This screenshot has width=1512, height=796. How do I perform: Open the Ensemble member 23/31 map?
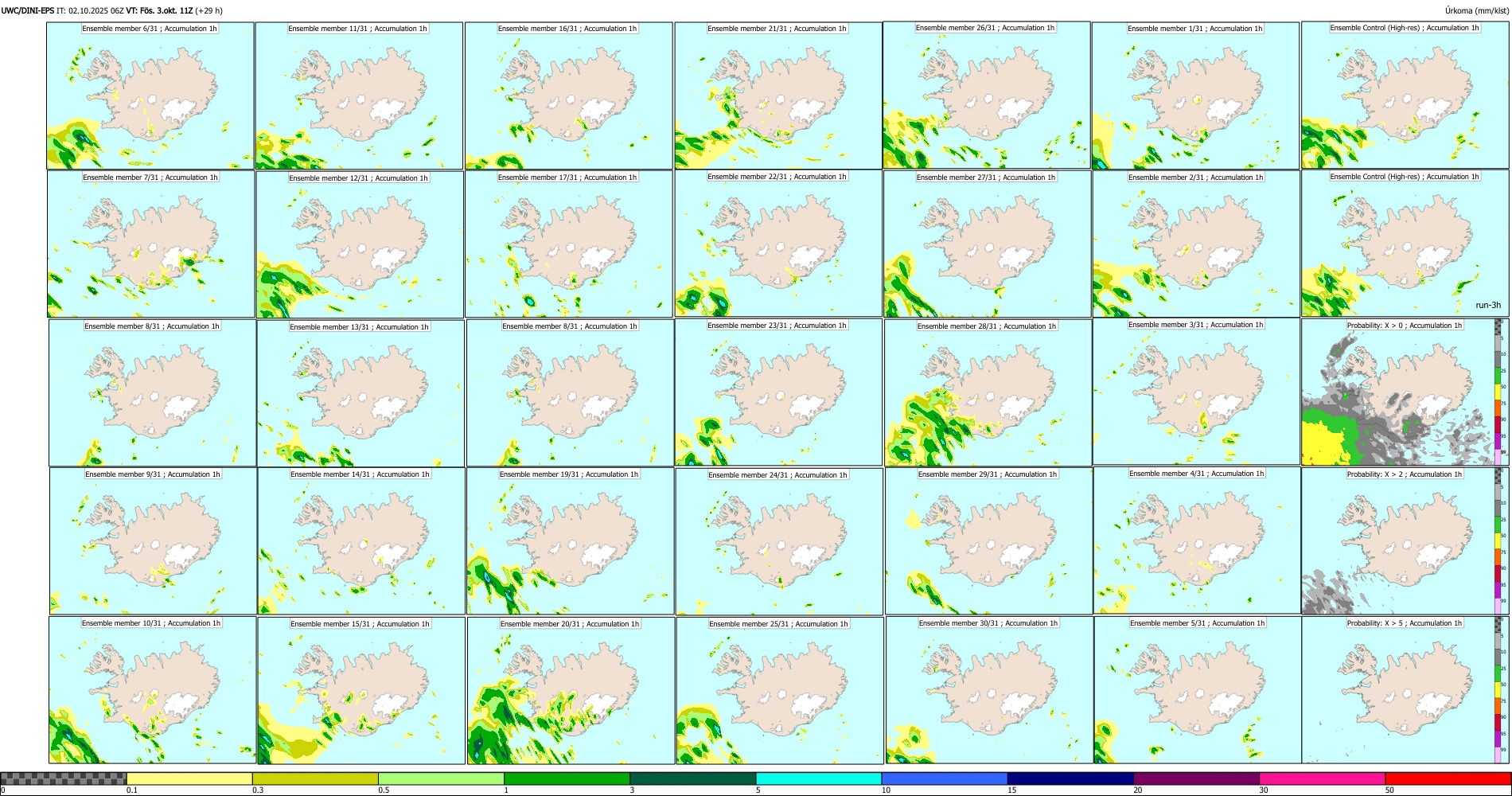[778, 392]
